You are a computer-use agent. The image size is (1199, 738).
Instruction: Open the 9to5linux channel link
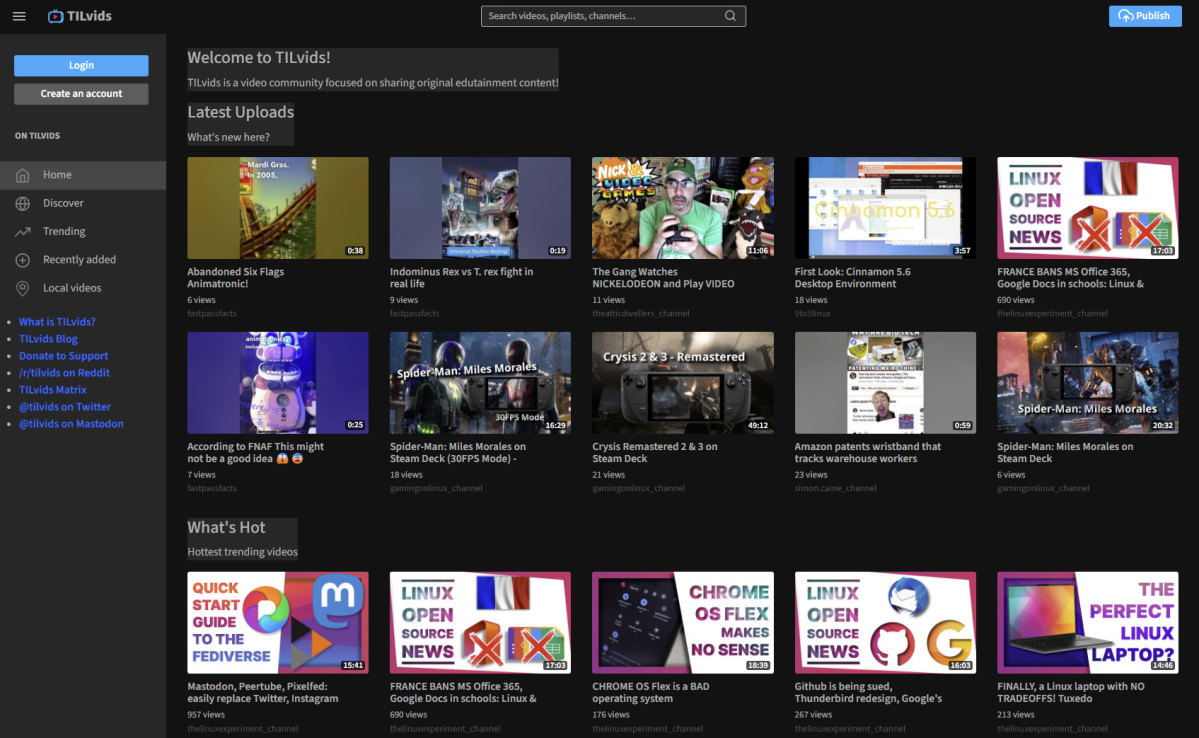point(812,314)
